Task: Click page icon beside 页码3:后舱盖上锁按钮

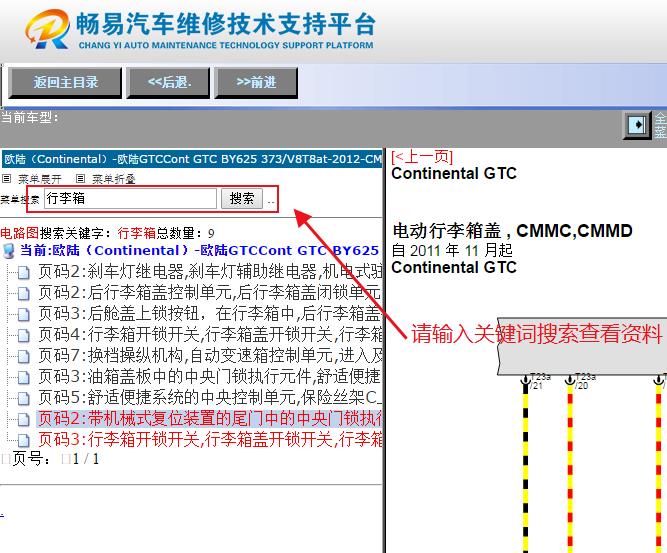Action: tap(24, 314)
